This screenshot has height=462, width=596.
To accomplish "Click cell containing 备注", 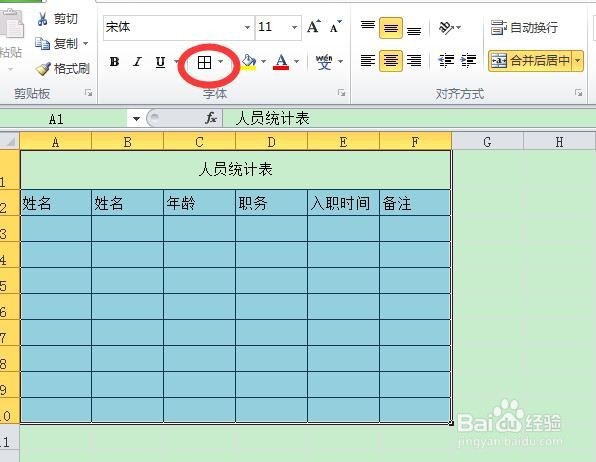I will (415, 203).
